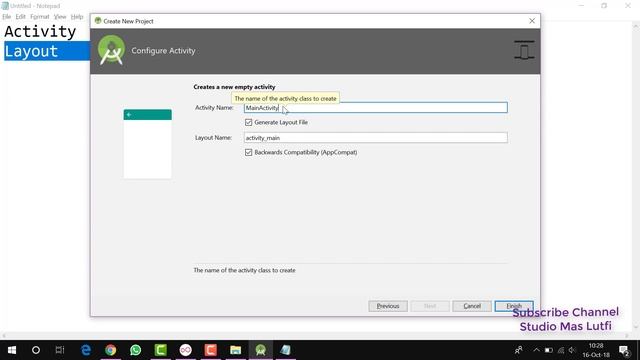Open the clock and date in taskbar
Image resolution: width=640 pixels, height=360 pixels.
tap(596, 350)
